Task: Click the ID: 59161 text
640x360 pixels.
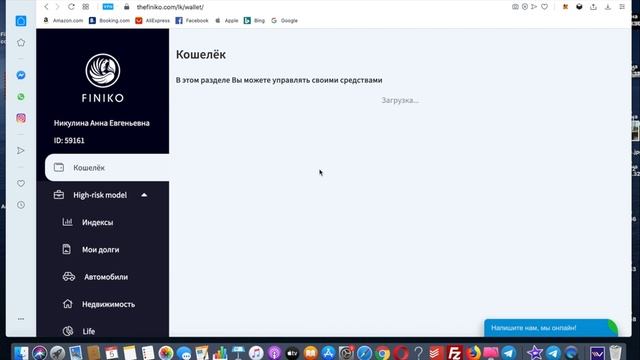Action: tap(69, 140)
